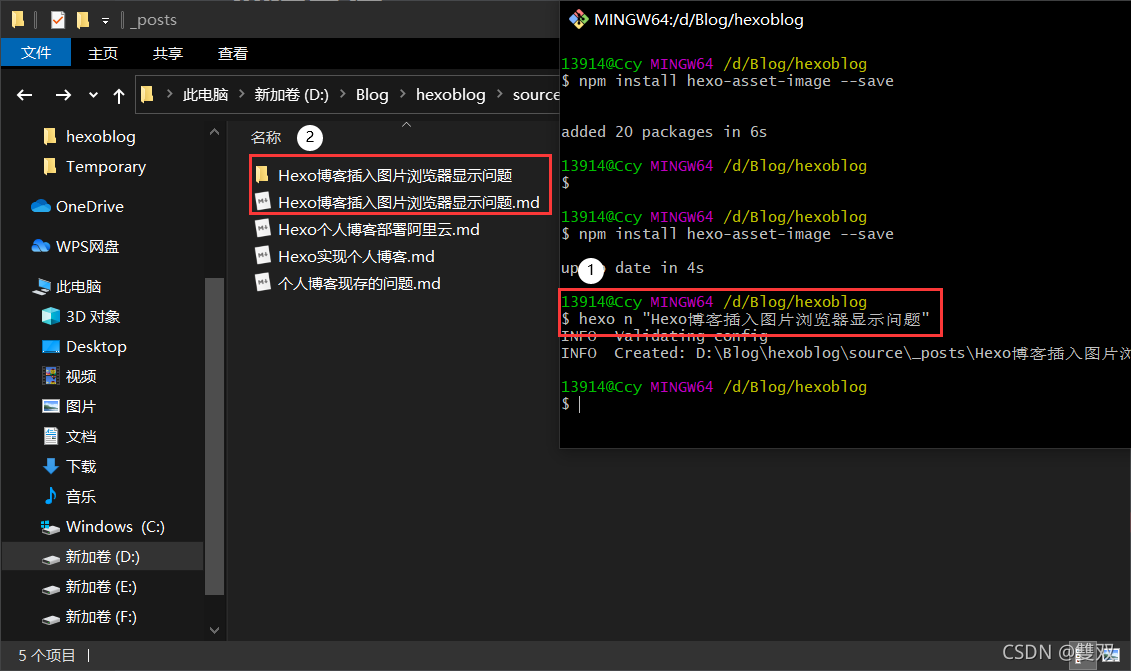This screenshot has width=1131, height=671.
Task: Click navigation pane scrollbar thumb
Action: tap(214, 437)
